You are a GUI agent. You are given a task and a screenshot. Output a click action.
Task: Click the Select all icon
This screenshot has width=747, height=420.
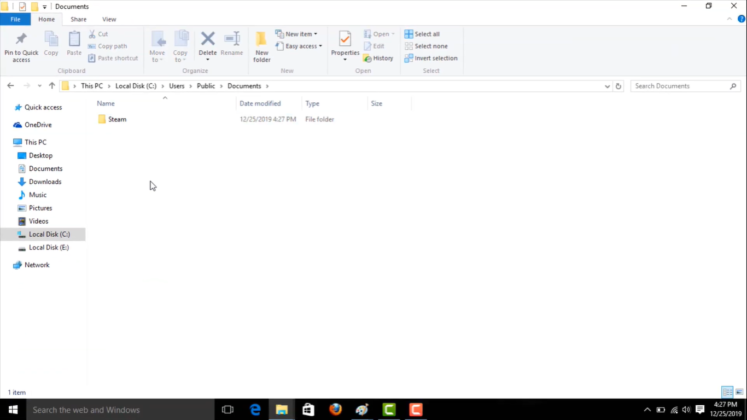click(x=422, y=34)
